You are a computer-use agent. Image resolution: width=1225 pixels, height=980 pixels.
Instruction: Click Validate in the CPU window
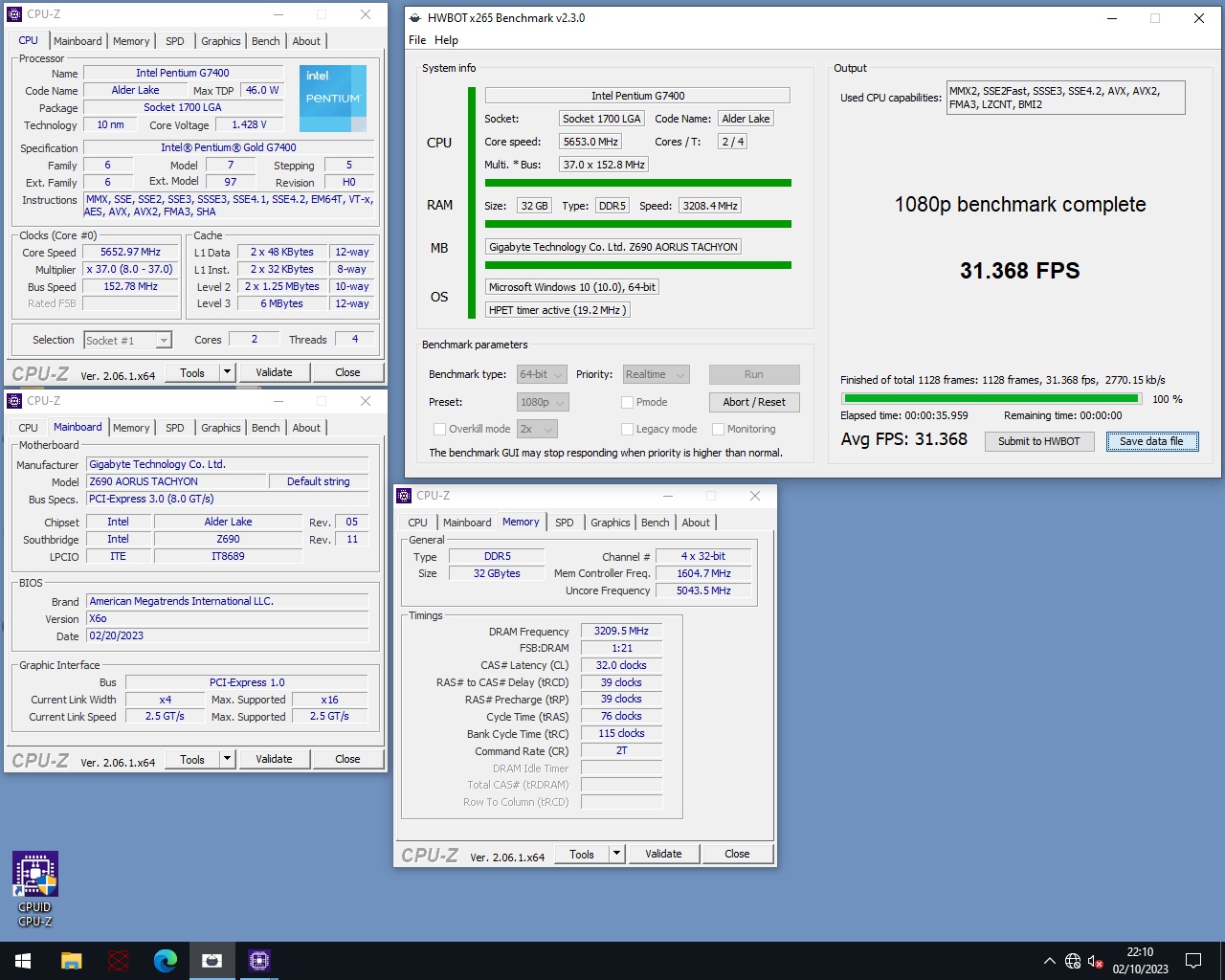pyautogui.click(x=274, y=372)
